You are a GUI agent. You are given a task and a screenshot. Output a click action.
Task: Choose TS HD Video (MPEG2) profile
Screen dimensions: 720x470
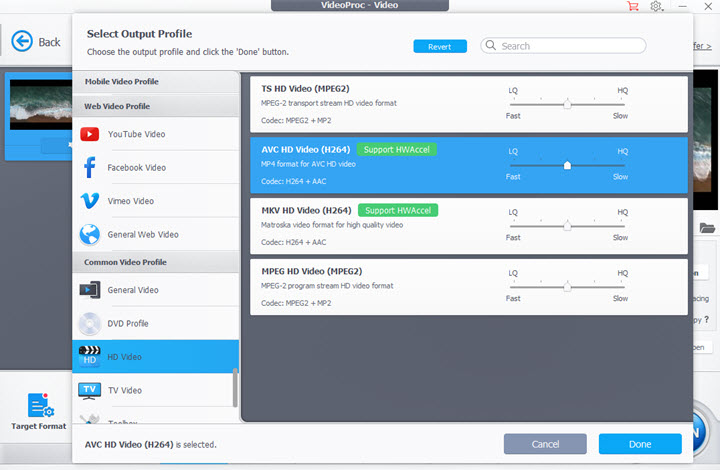click(x=469, y=104)
